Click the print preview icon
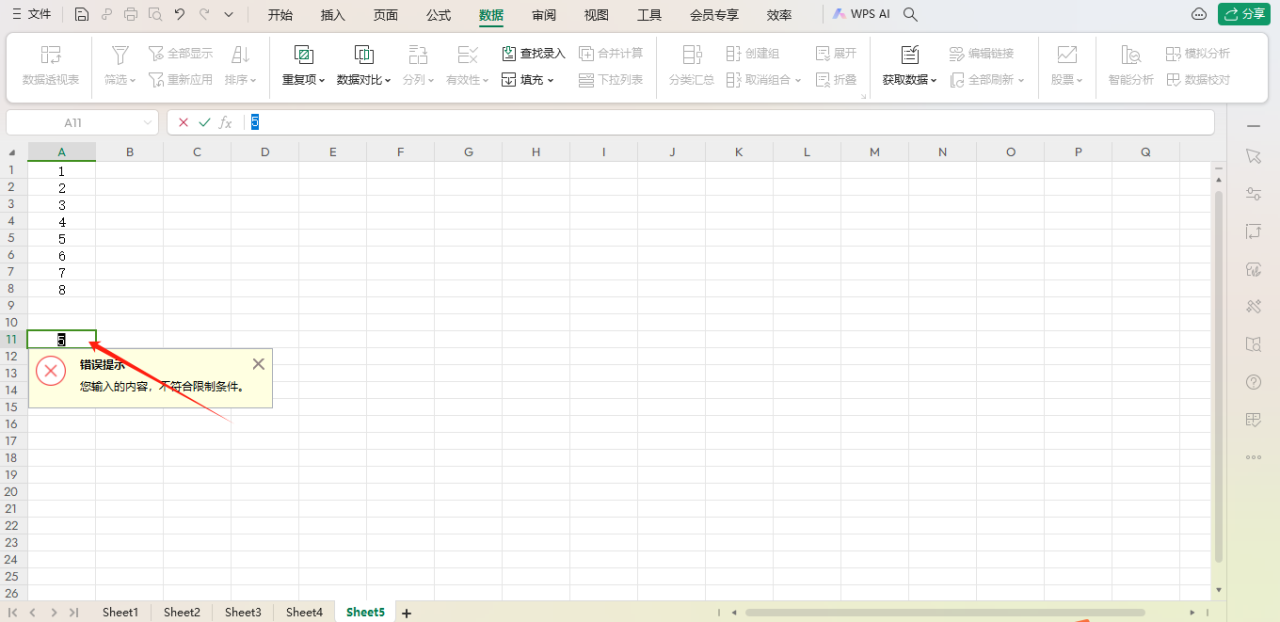 [x=154, y=14]
